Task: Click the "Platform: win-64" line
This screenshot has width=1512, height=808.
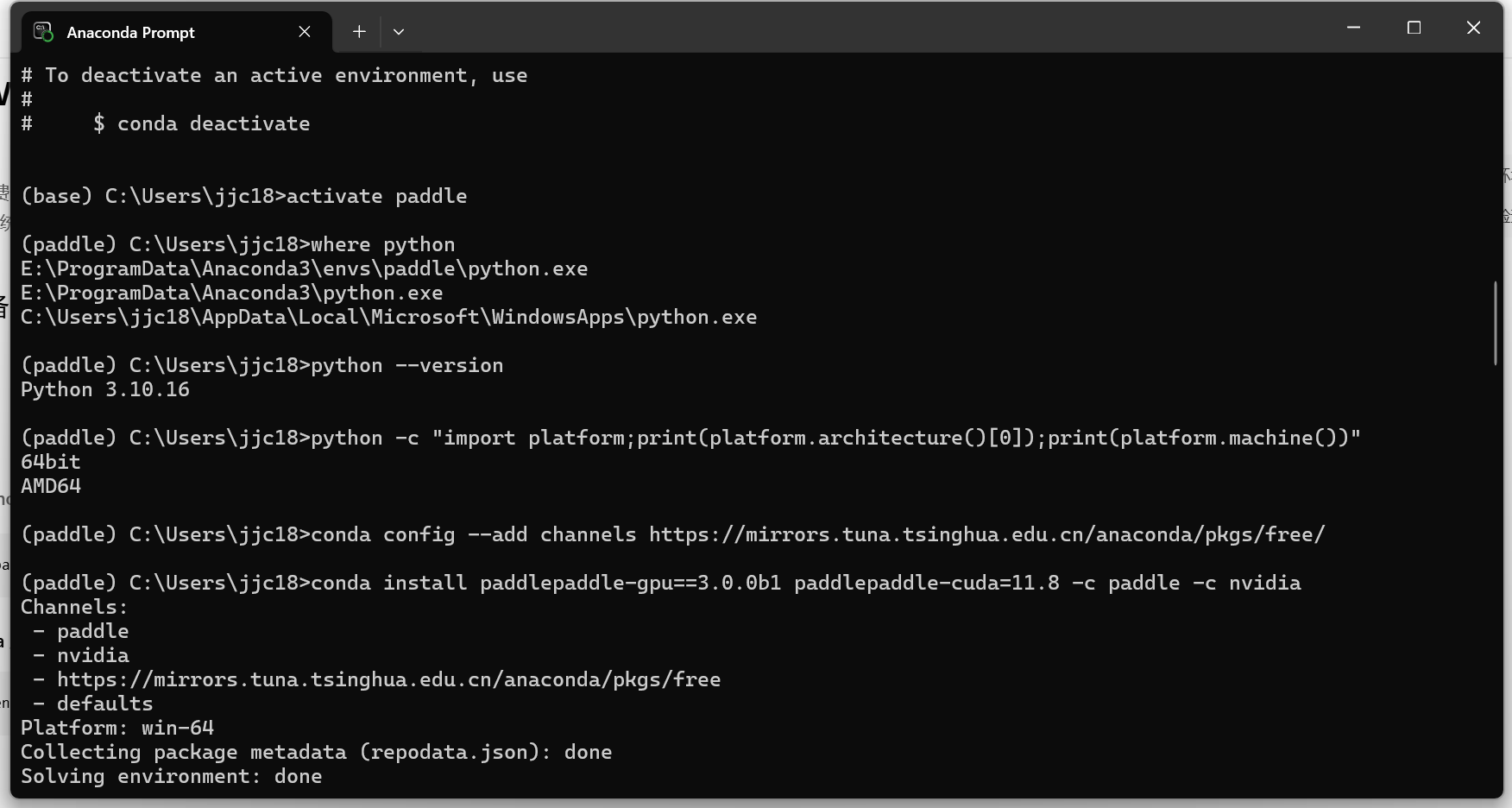Action: click(x=117, y=728)
